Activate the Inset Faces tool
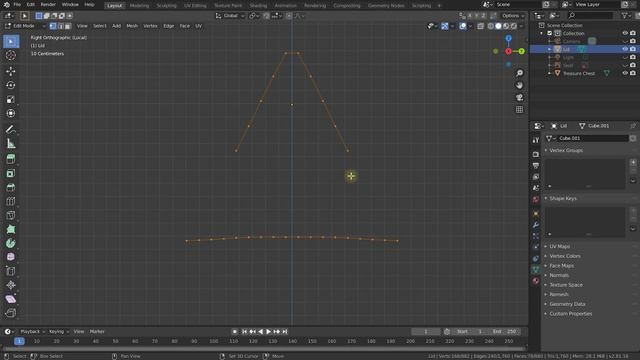 click(x=11, y=173)
